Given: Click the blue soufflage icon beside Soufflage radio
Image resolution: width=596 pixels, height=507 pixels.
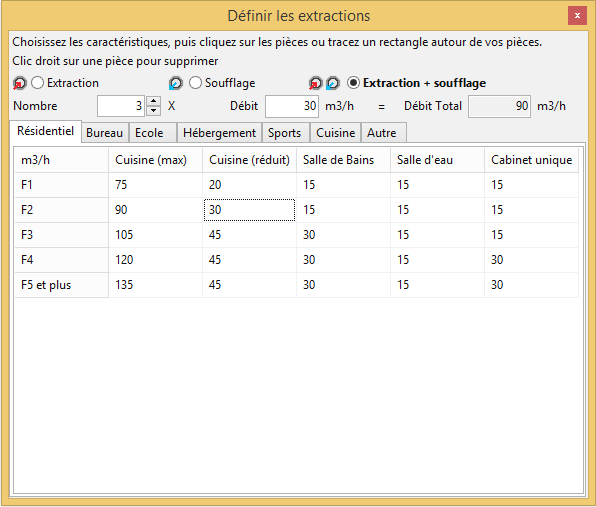Looking at the screenshot, I should coord(176,83).
